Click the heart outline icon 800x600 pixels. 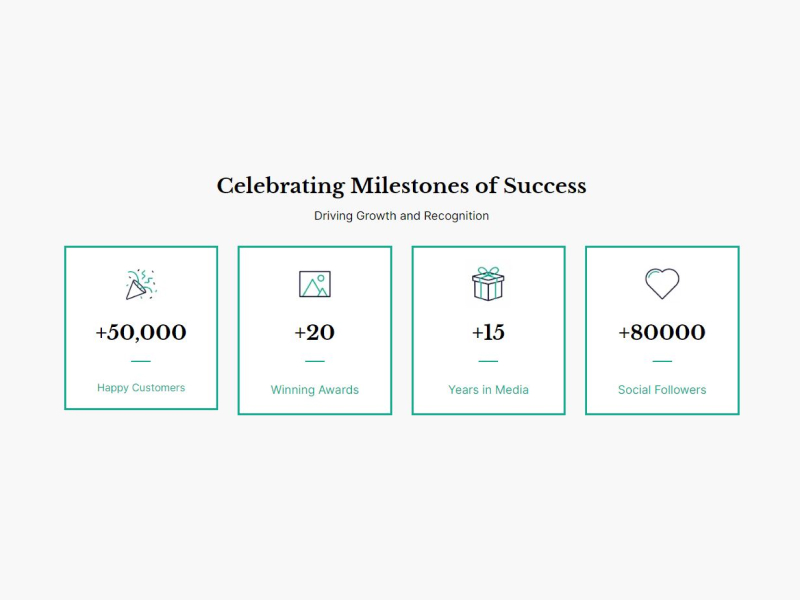click(662, 284)
